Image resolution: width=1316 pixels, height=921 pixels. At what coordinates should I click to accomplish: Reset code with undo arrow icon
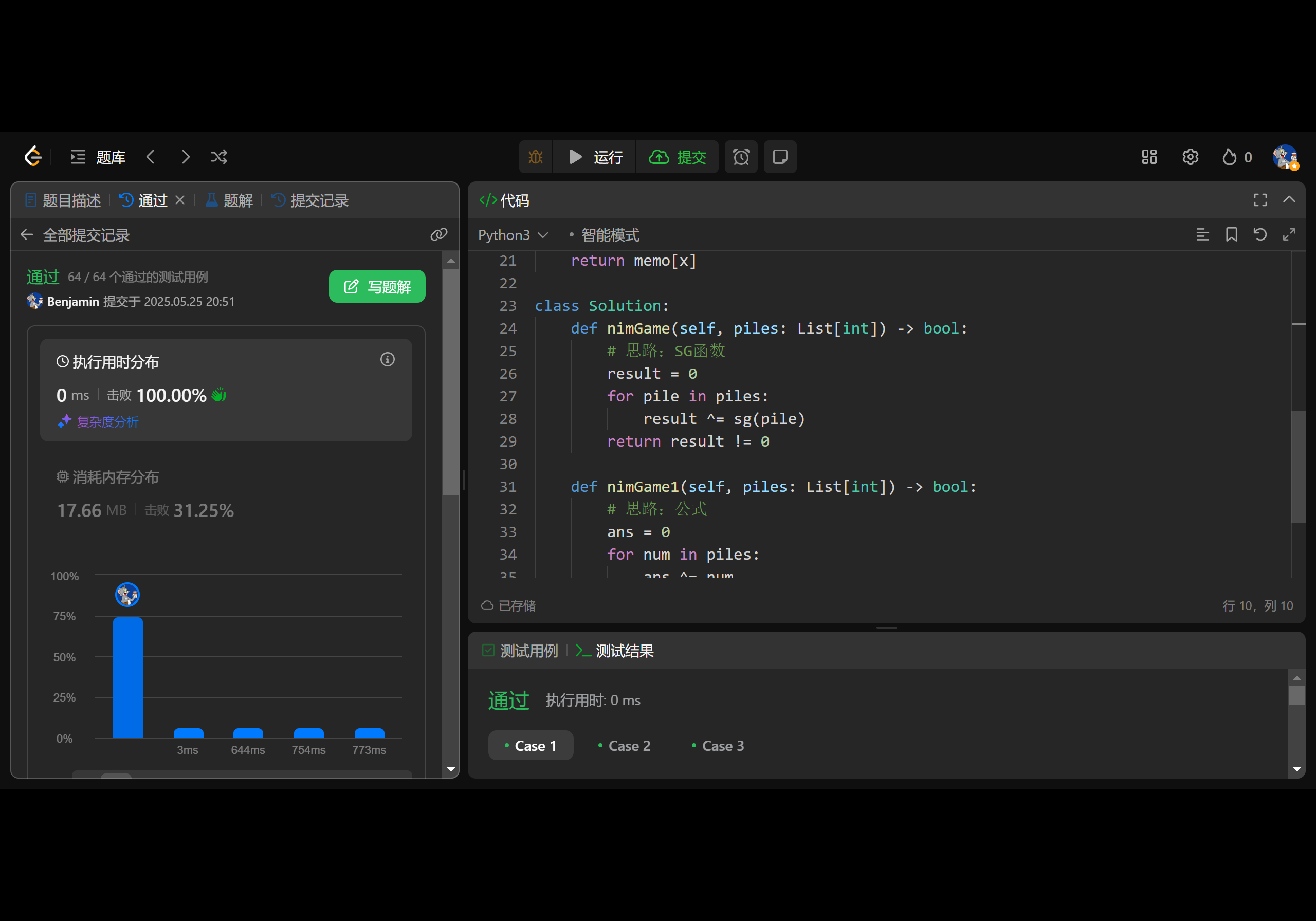click(1260, 234)
